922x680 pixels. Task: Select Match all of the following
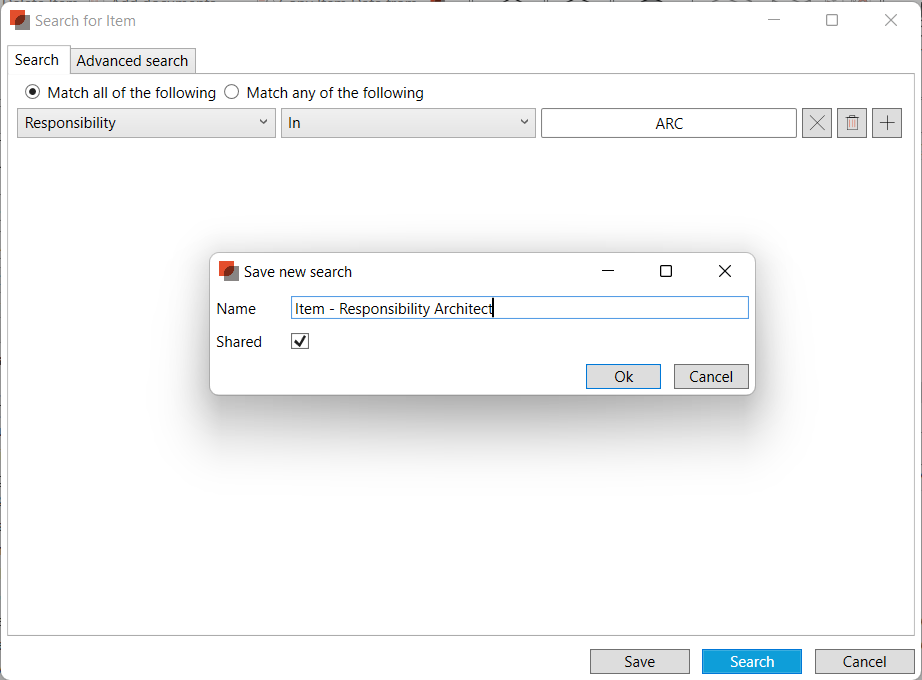pos(32,92)
